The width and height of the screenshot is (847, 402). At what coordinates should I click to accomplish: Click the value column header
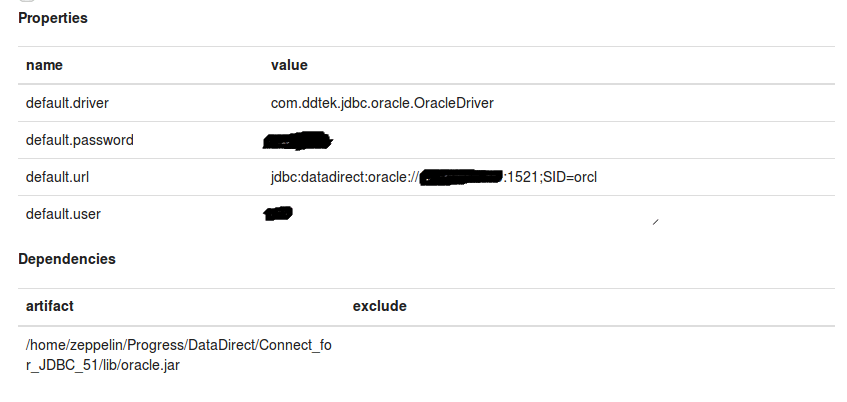coord(289,65)
